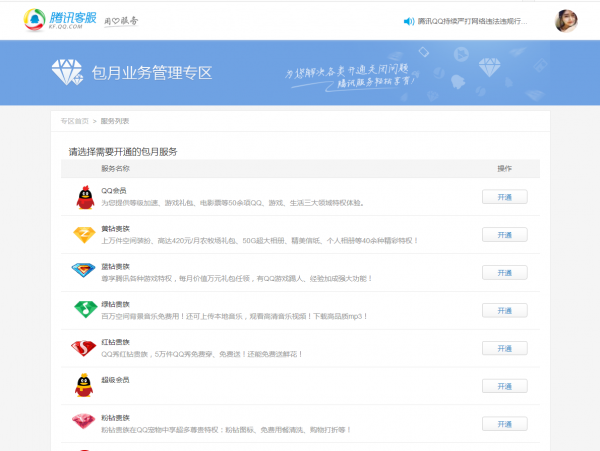Go to 专区首页 breadcrumb link
600x451 pixels.
(x=75, y=121)
